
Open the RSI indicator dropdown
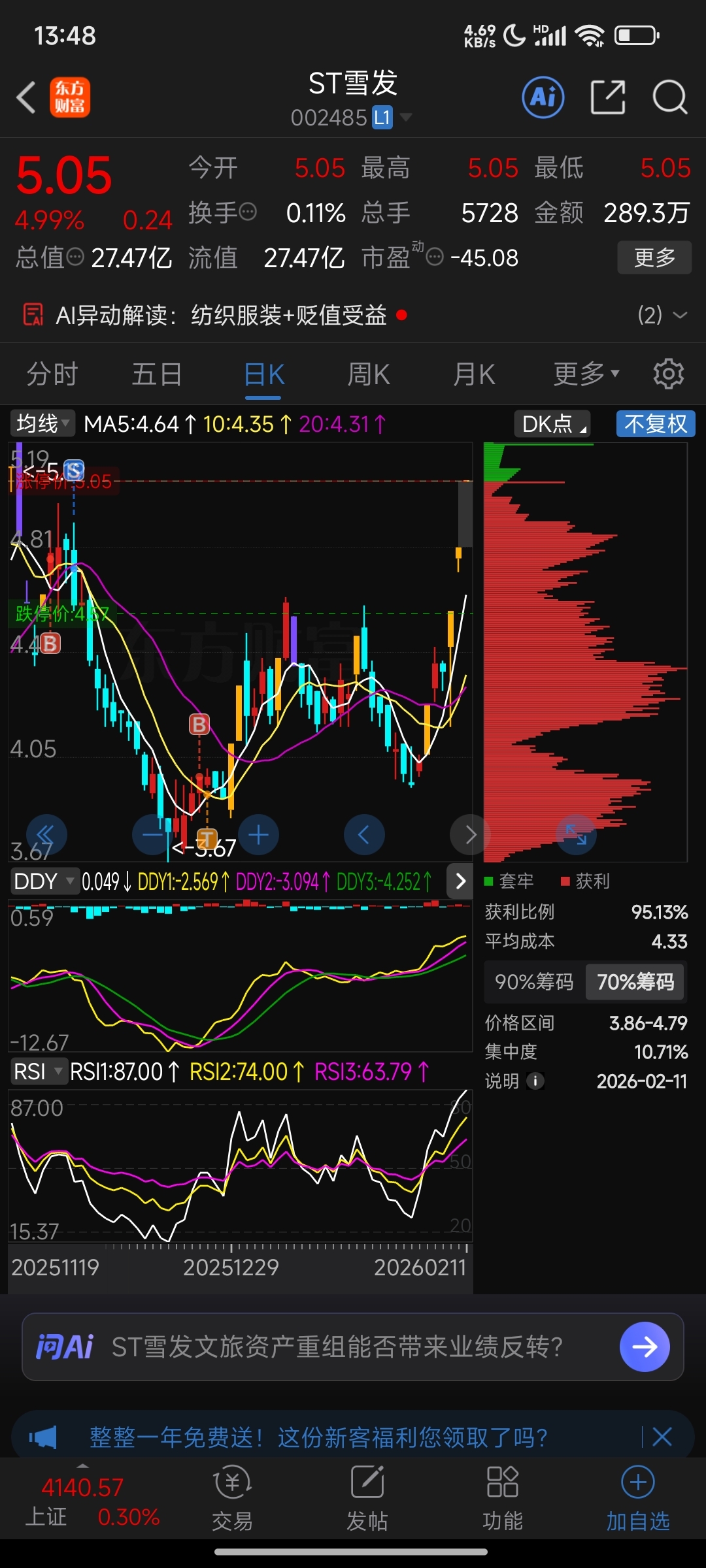pos(39,1072)
